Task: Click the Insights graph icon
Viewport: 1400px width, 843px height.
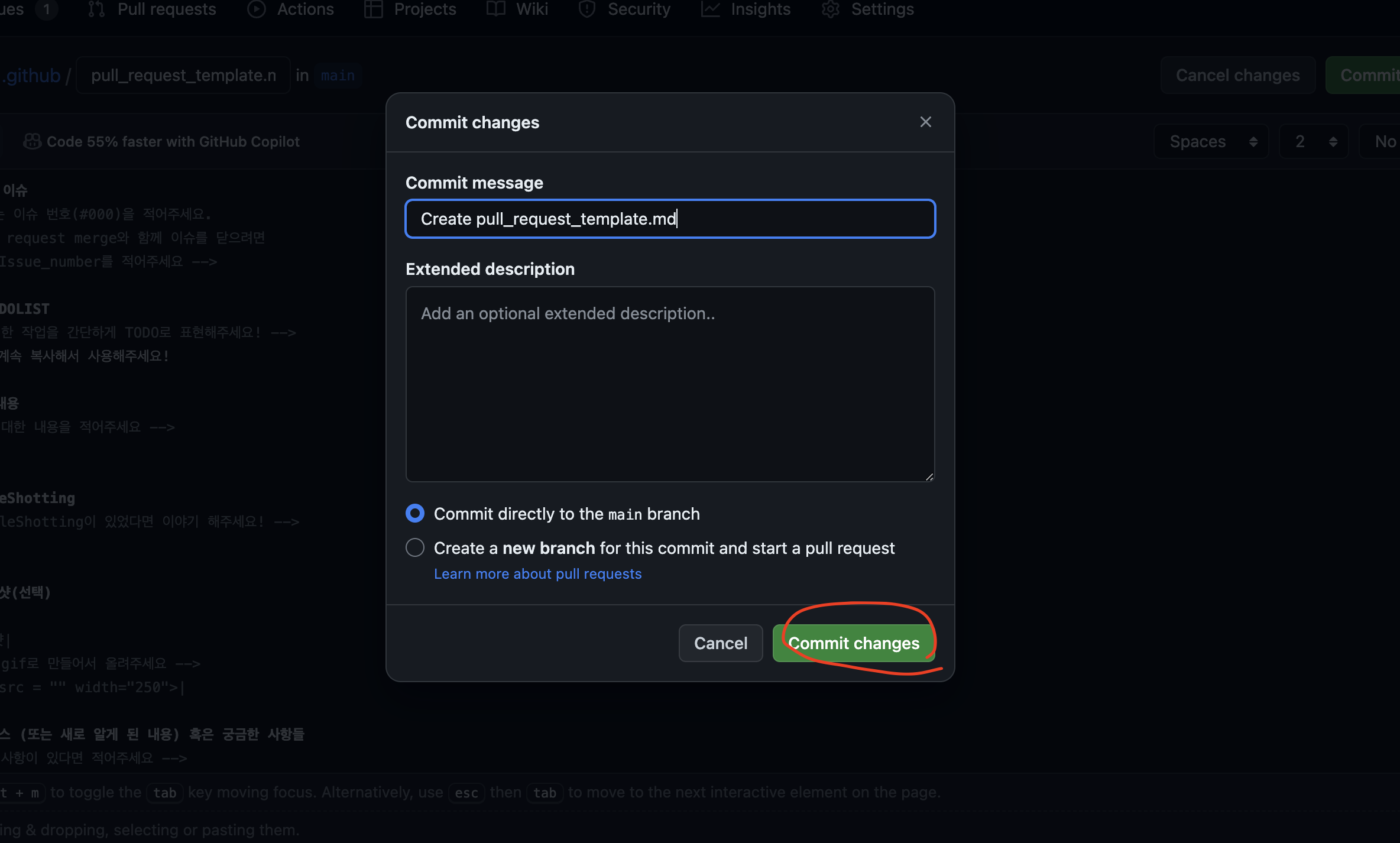Action: (710, 9)
